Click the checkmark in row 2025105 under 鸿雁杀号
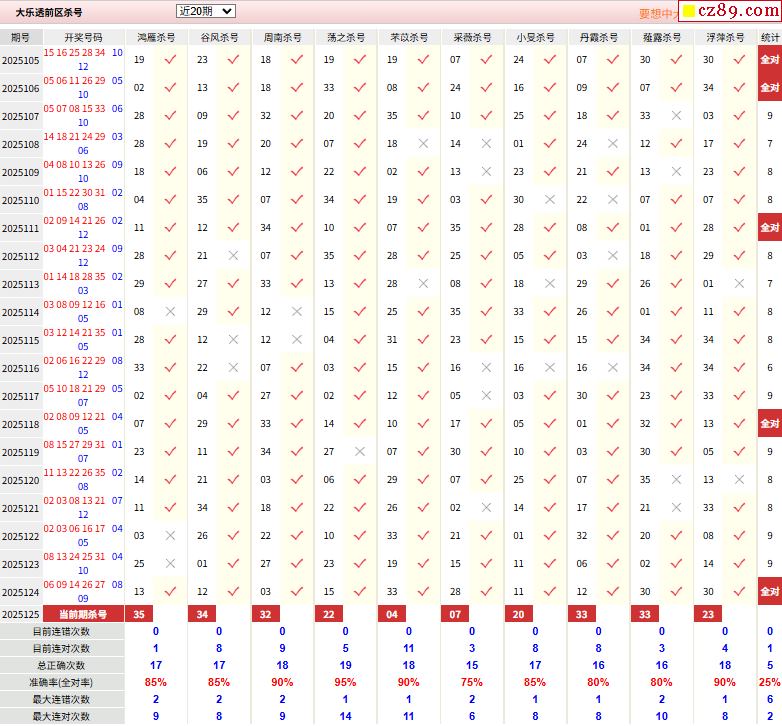 click(x=170, y=60)
